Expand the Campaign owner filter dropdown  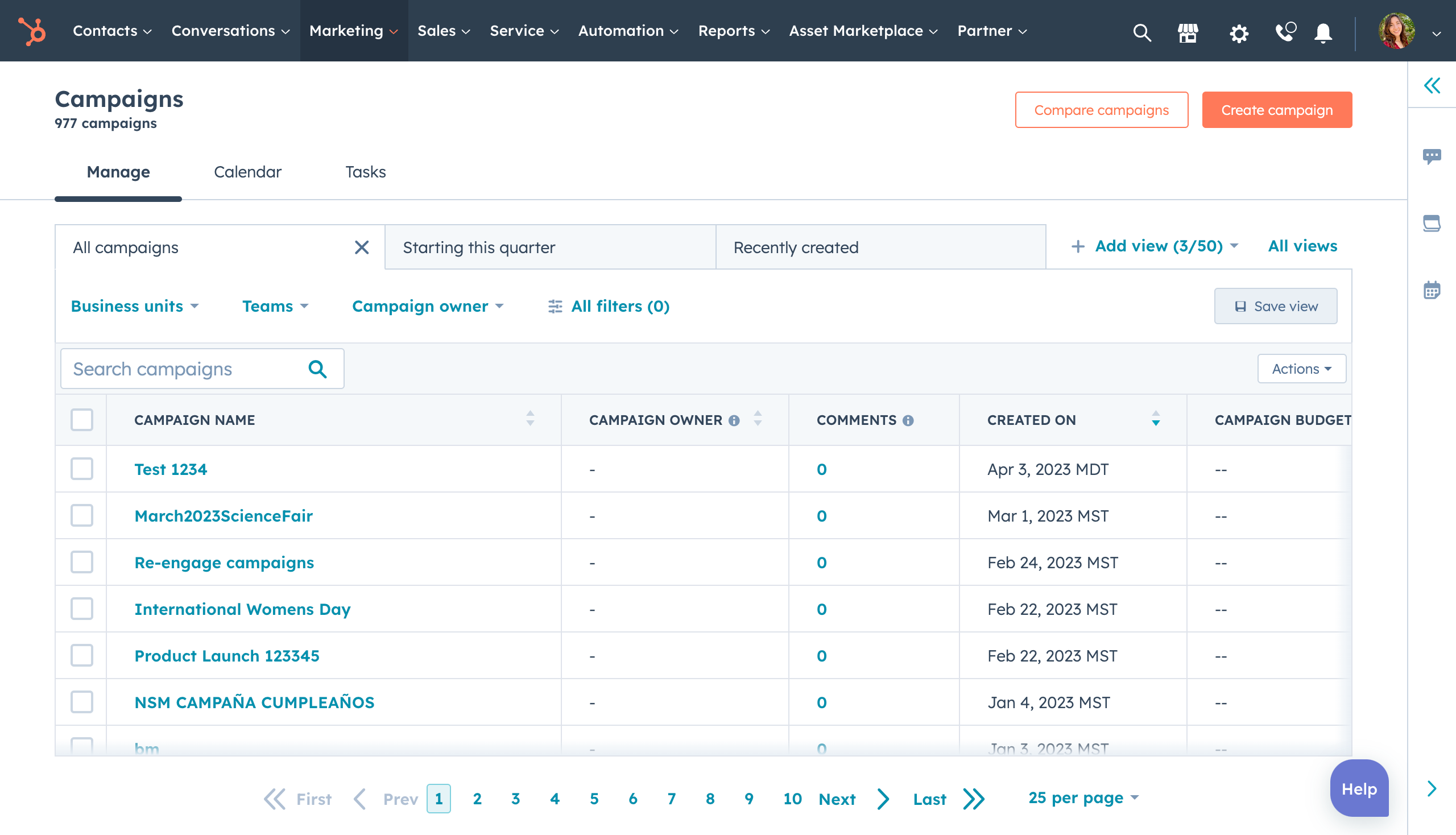[428, 306]
